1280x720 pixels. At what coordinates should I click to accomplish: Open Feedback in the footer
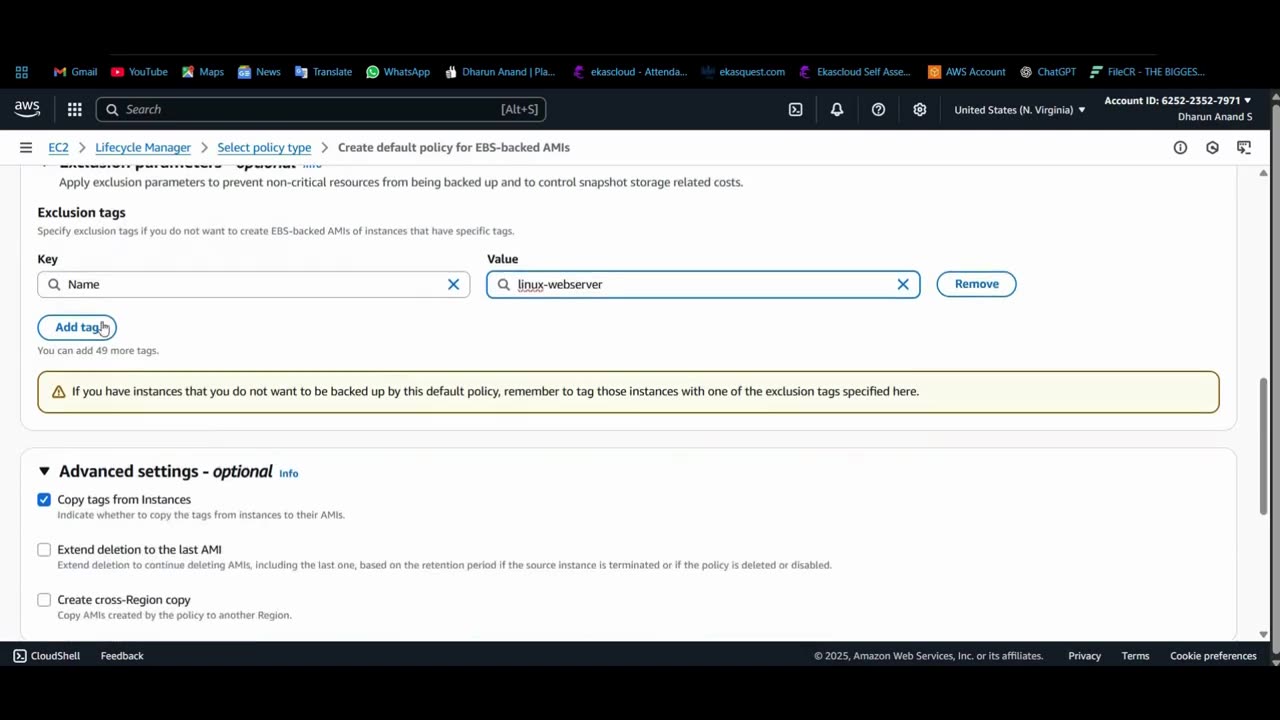pos(122,656)
